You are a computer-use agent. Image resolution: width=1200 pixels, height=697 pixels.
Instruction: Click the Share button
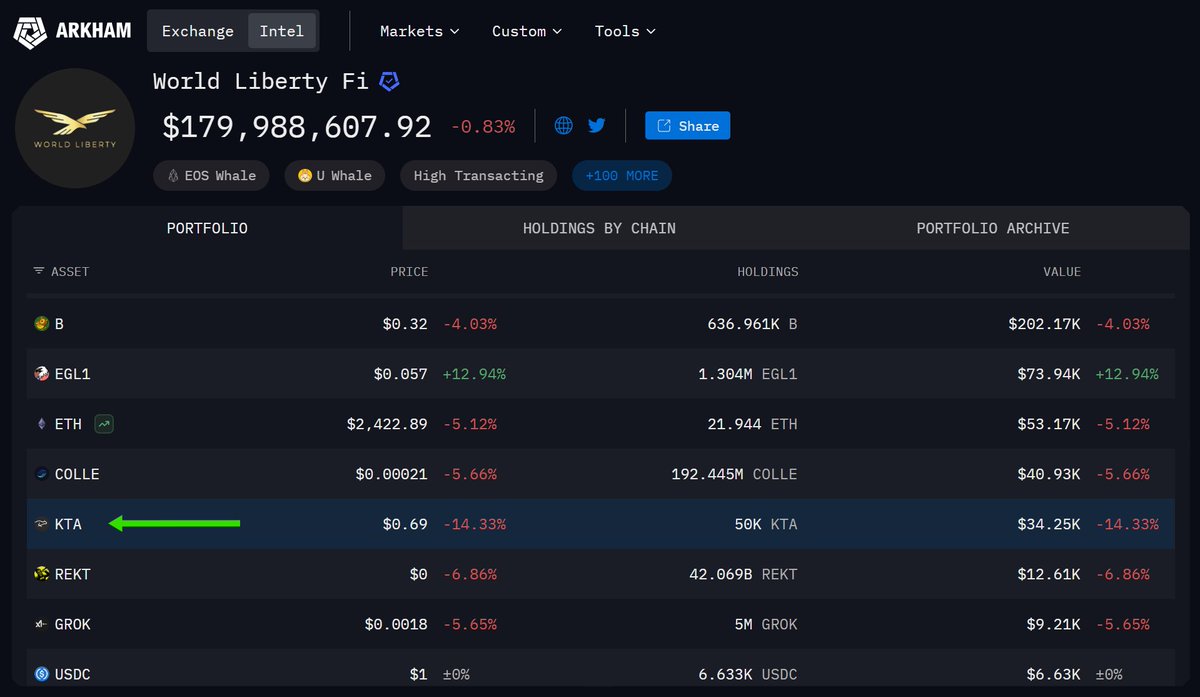[x=688, y=126]
